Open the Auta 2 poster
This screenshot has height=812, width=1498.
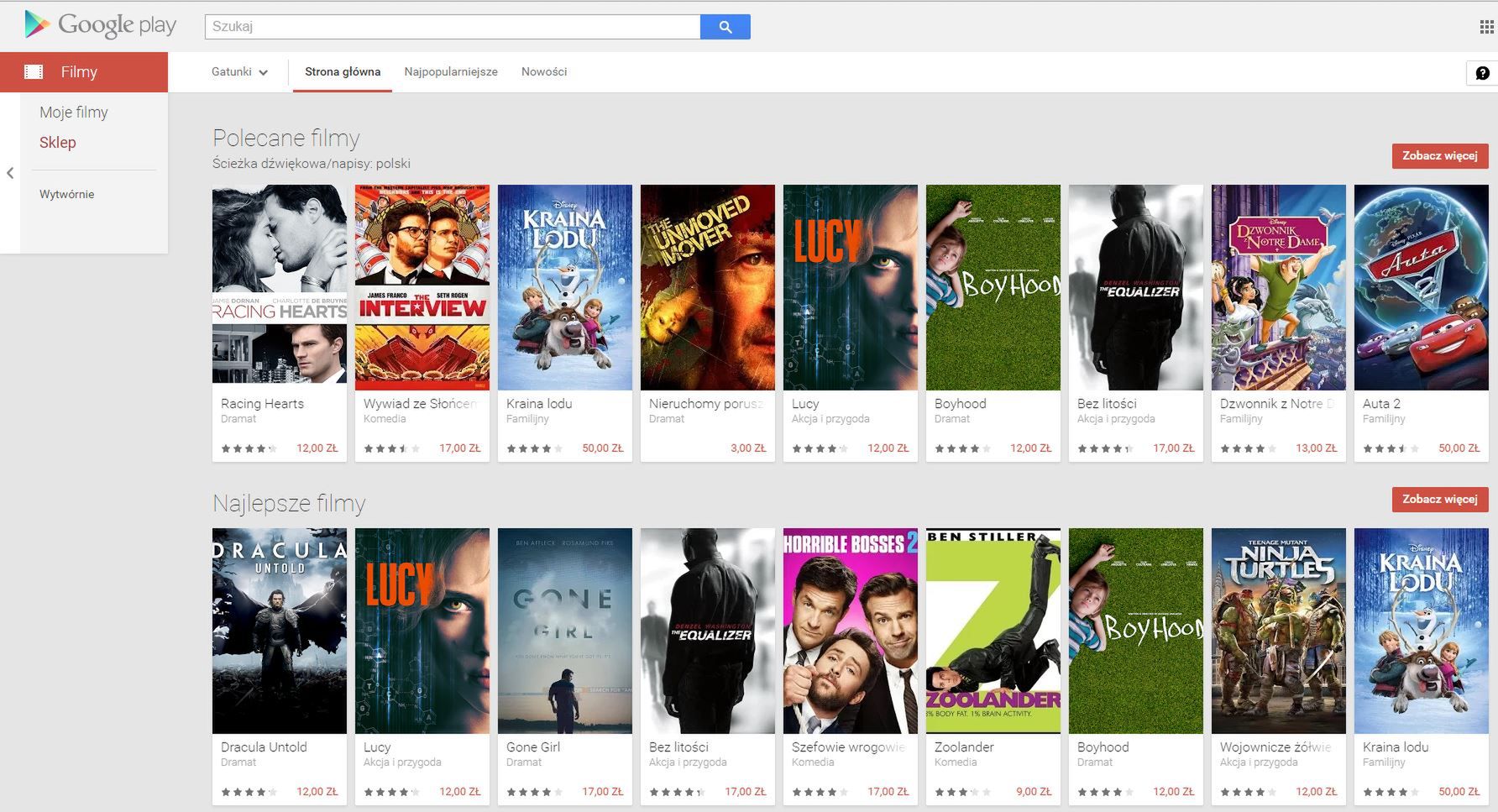[1422, 288]
